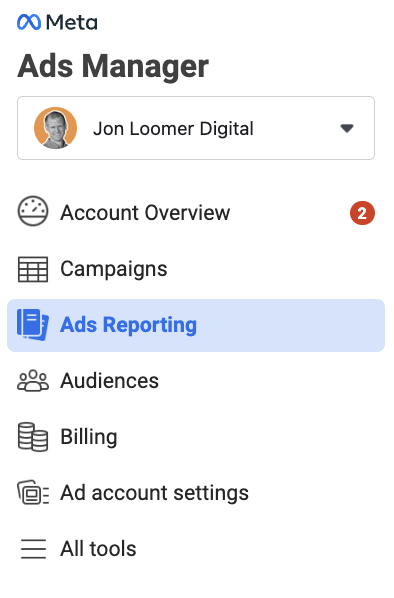Click the Ads Manager heading
The image size is (394, 598).
tap(113, 67)
